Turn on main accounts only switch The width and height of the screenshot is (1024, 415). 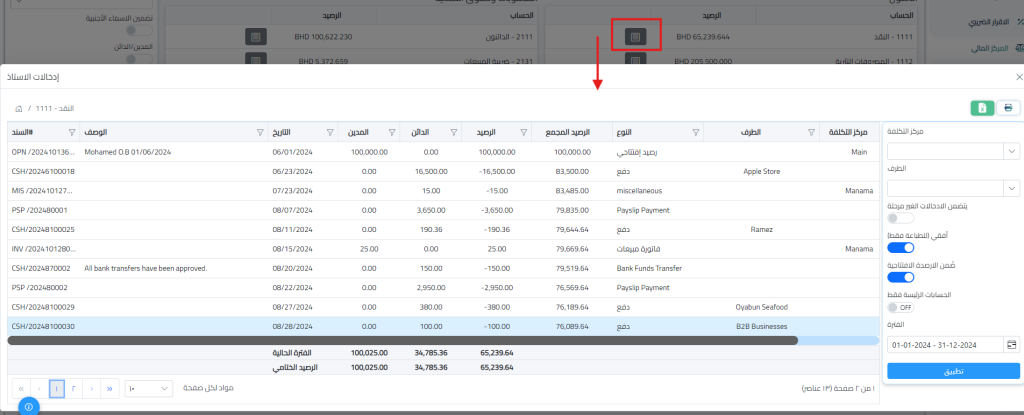900,307
